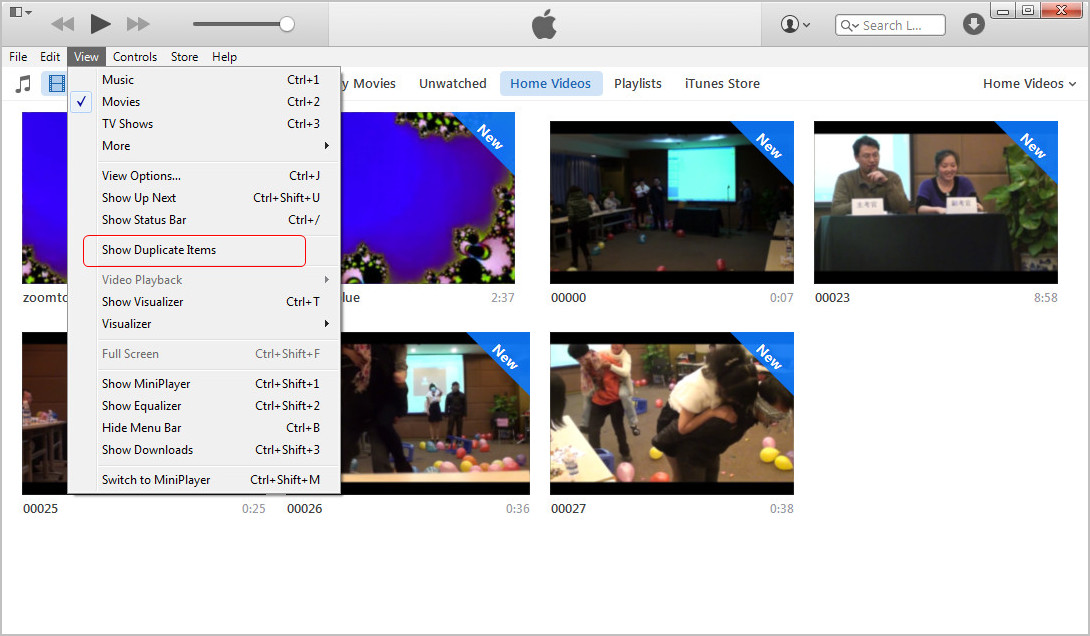Open the 00027 video thumbnail
The image size is (1090, 636).
(672, 414)
